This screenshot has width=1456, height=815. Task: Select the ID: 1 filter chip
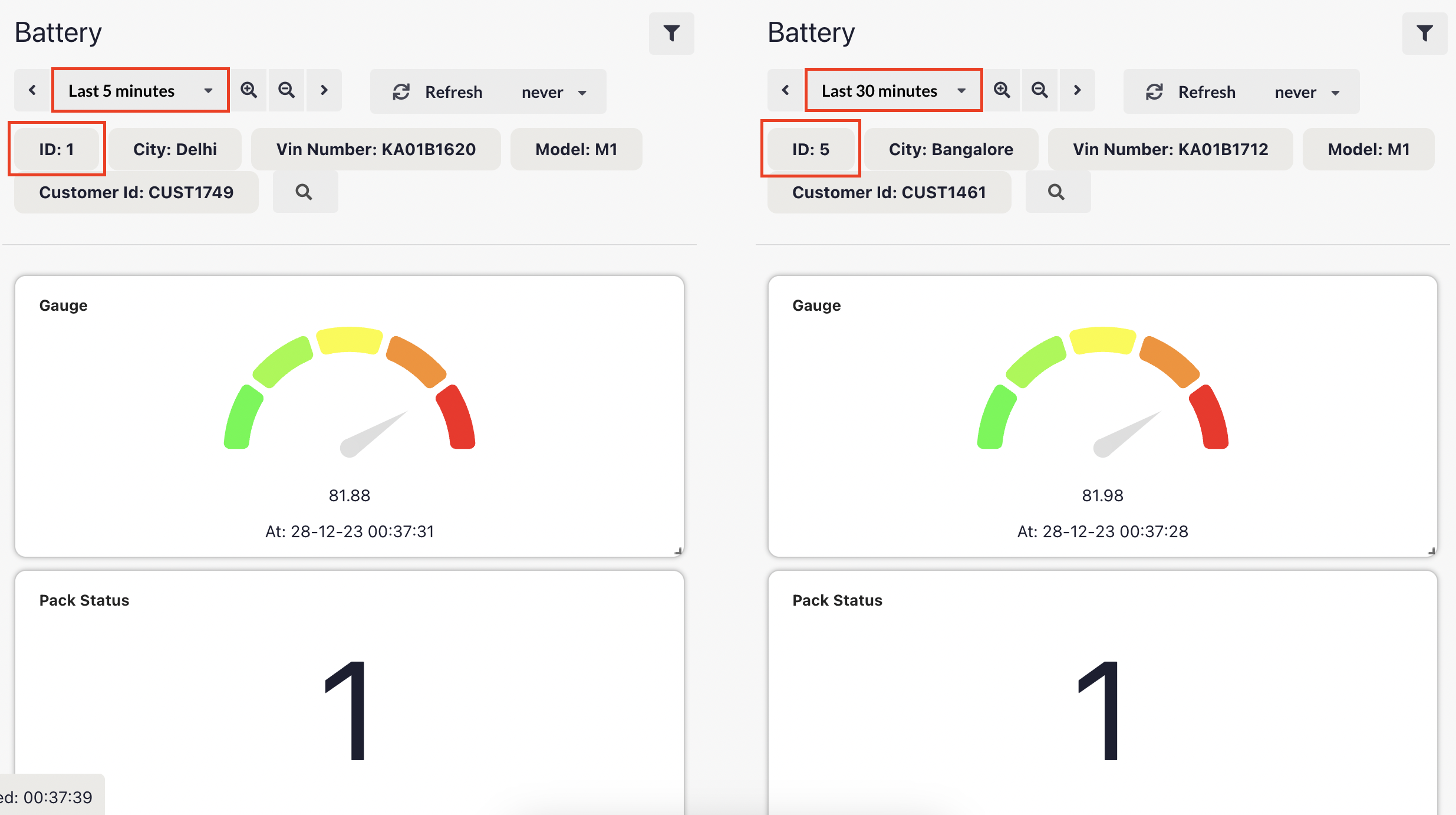click(57, 149)
